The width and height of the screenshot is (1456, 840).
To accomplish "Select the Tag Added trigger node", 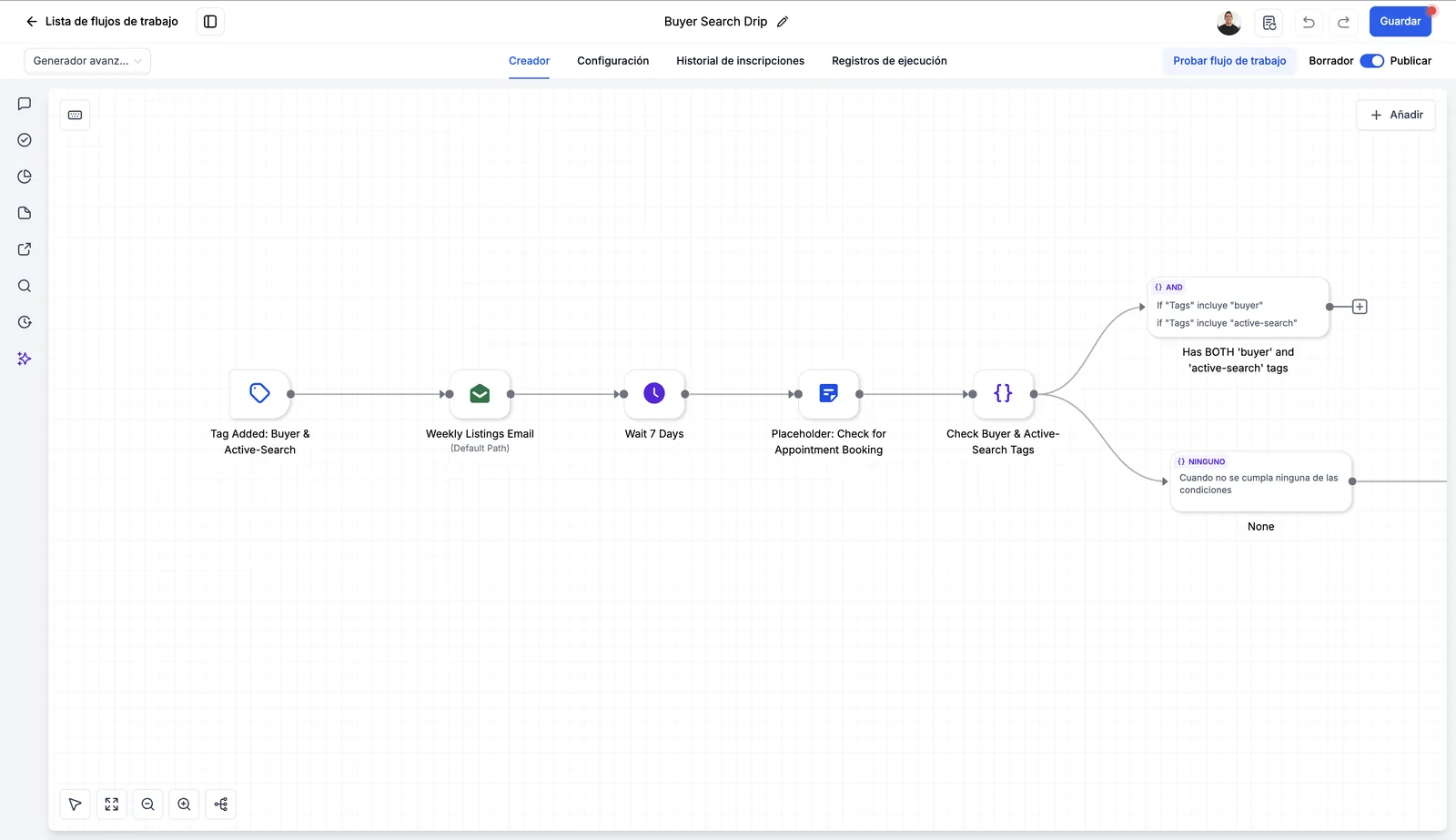I will 260,393.
